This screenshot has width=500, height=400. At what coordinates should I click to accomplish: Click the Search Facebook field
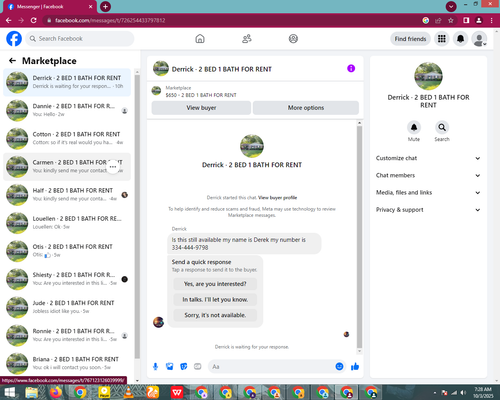pos(80,39)
